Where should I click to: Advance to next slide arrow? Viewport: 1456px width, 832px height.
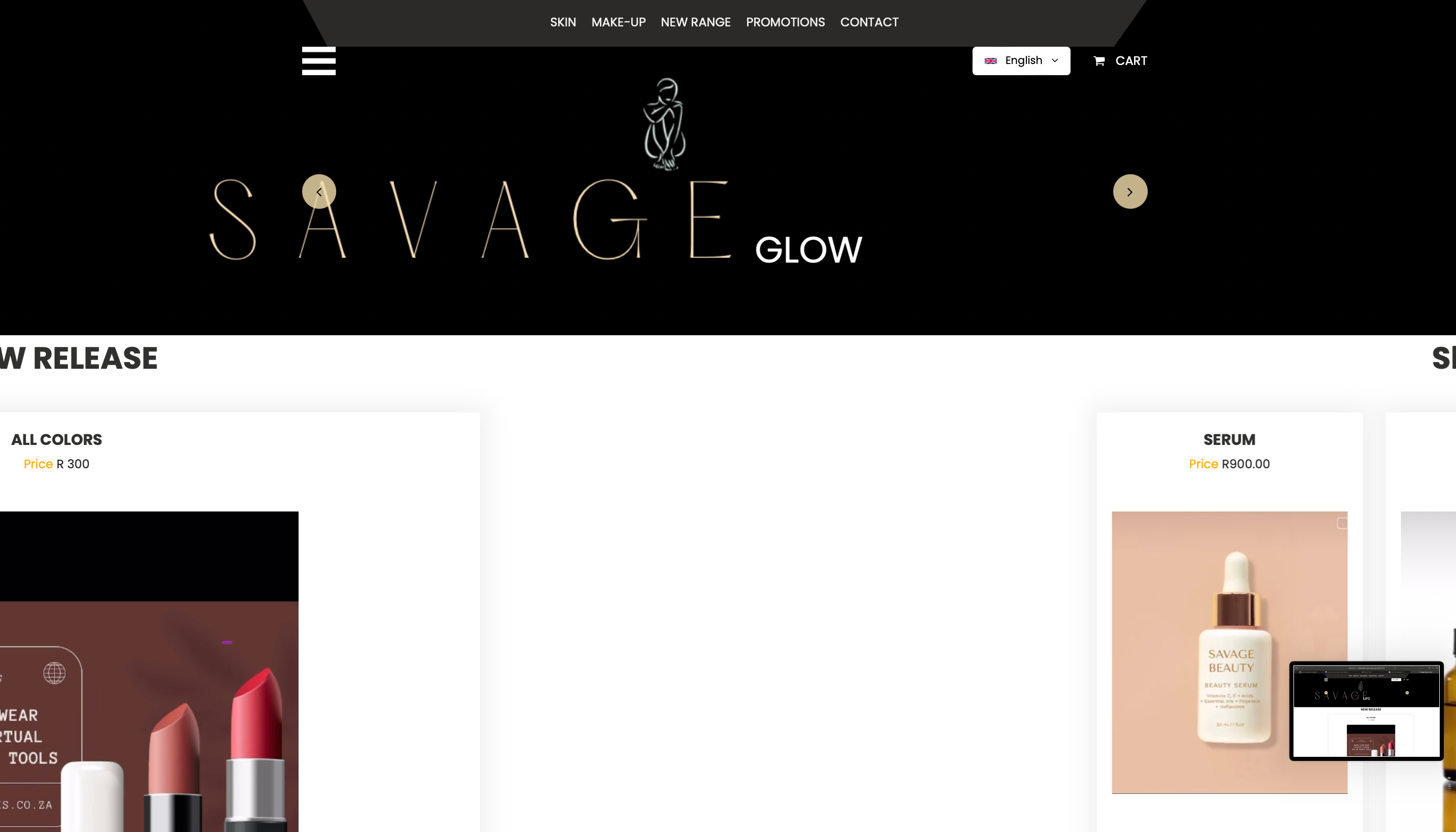point(1130,191)
